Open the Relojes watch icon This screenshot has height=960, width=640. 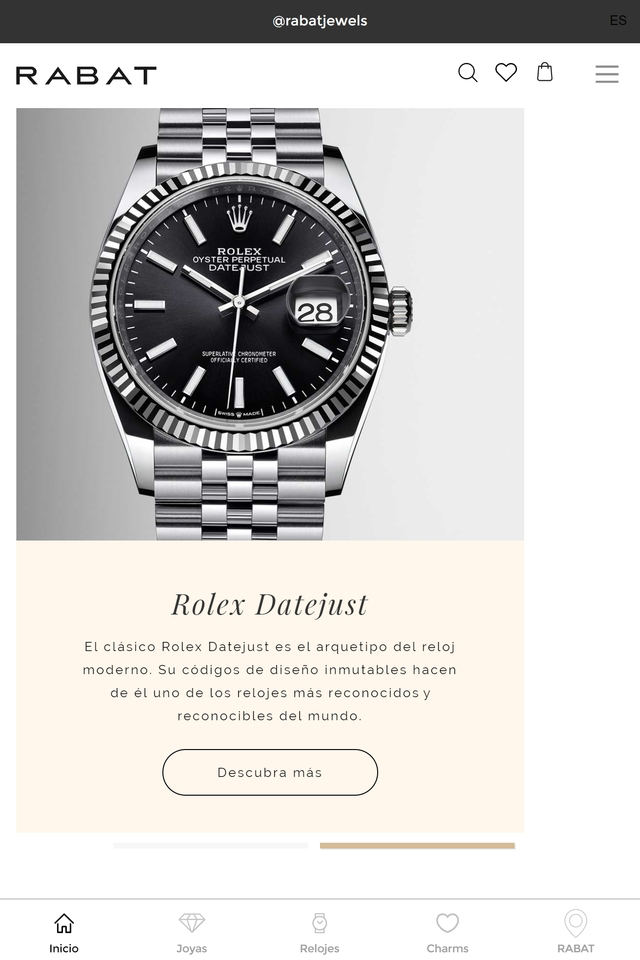pyautogui.click(x=320, y=923)
